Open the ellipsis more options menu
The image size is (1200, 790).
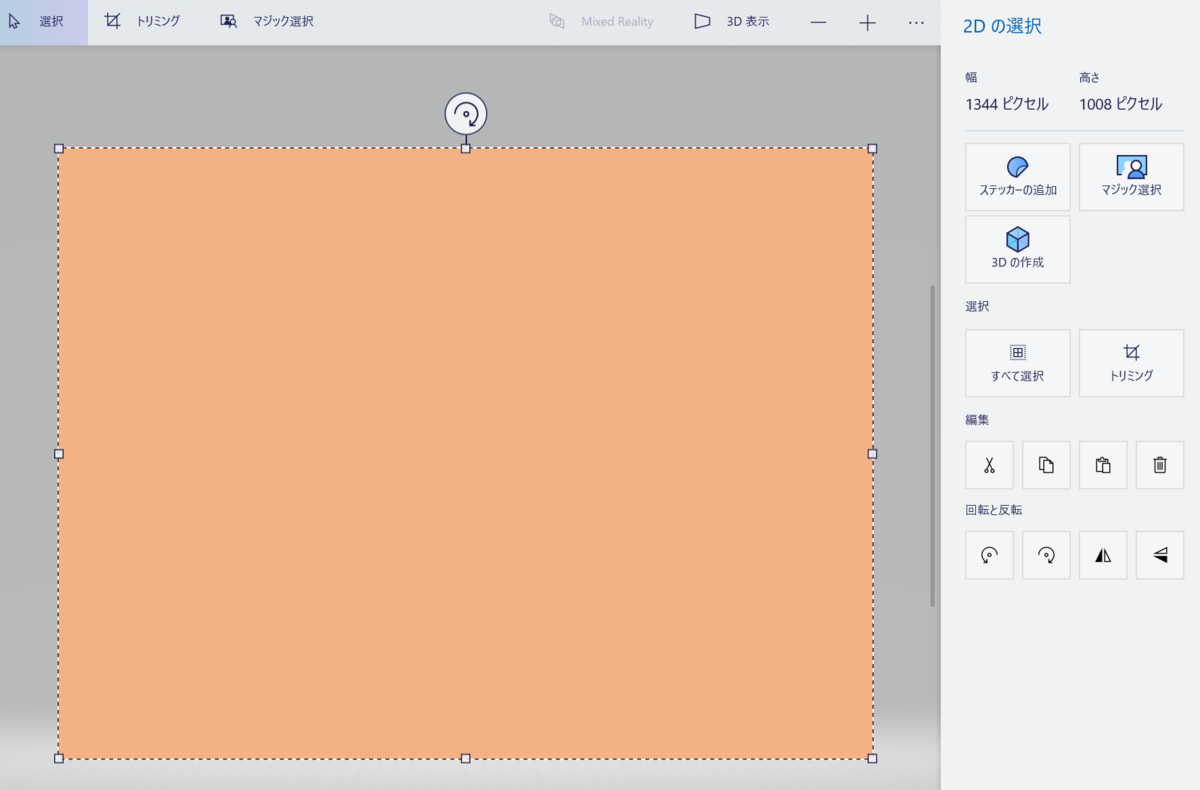pyautogui.click(x=914, y=22)
